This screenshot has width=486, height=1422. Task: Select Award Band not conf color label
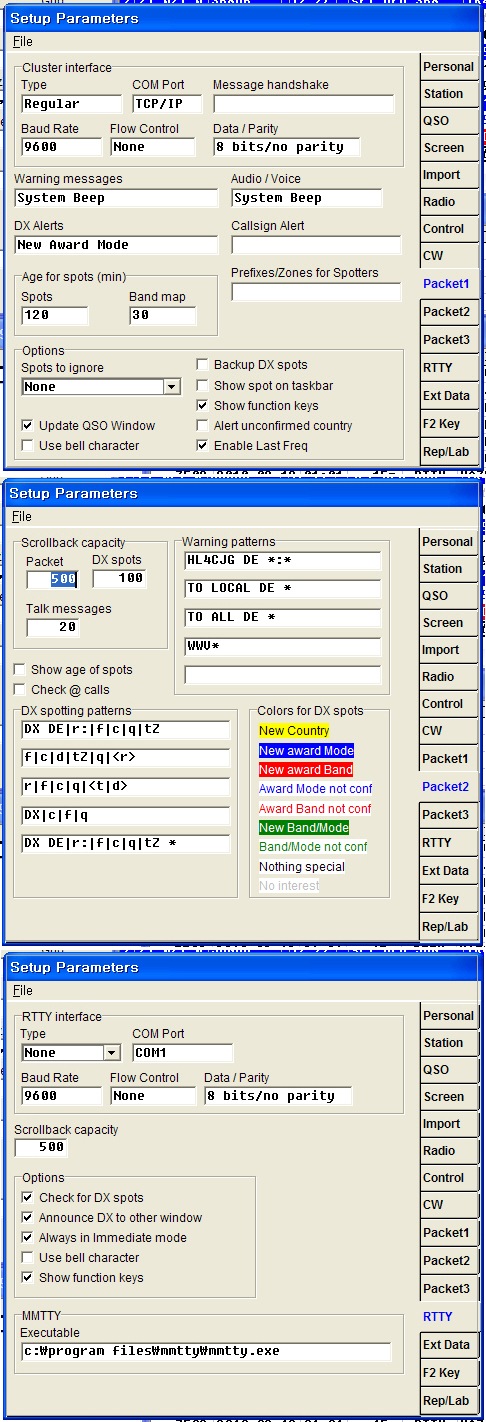point(315,809)
